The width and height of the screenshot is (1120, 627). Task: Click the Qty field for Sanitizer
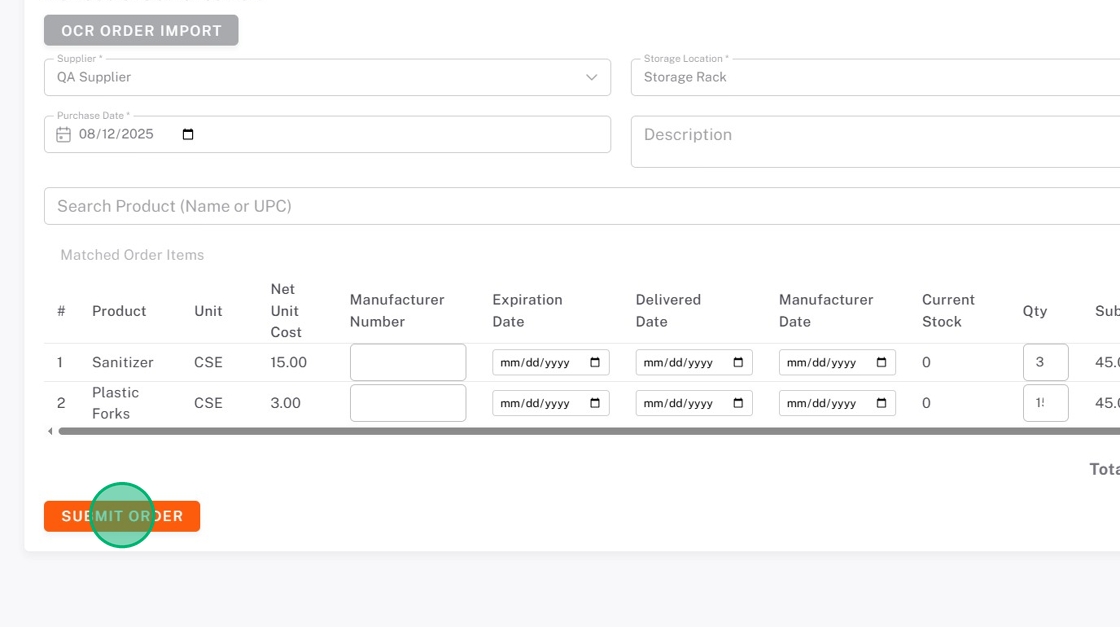pyautogui.click(x=1045, y=362)
